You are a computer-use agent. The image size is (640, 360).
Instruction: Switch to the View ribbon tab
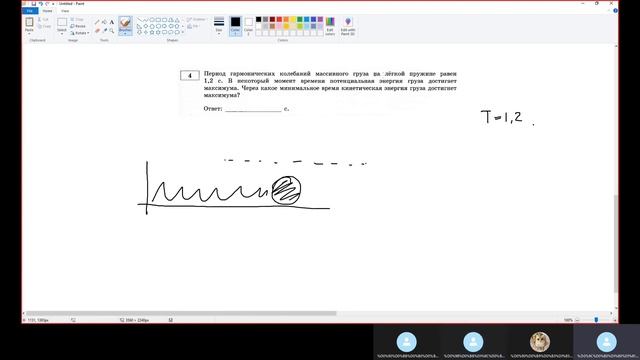(x=65, y=11)
